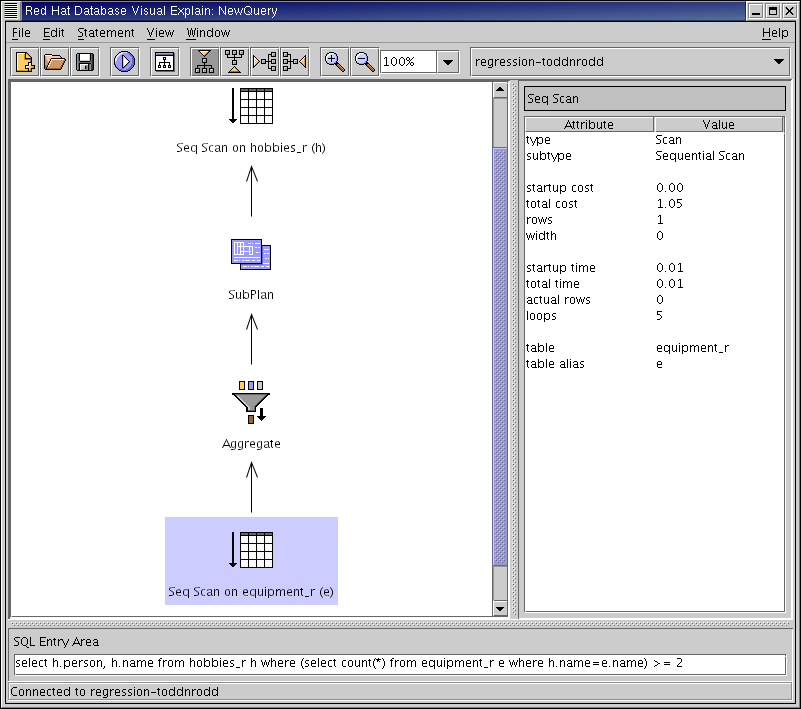
Task: Open the View menu
Action: 160,33
